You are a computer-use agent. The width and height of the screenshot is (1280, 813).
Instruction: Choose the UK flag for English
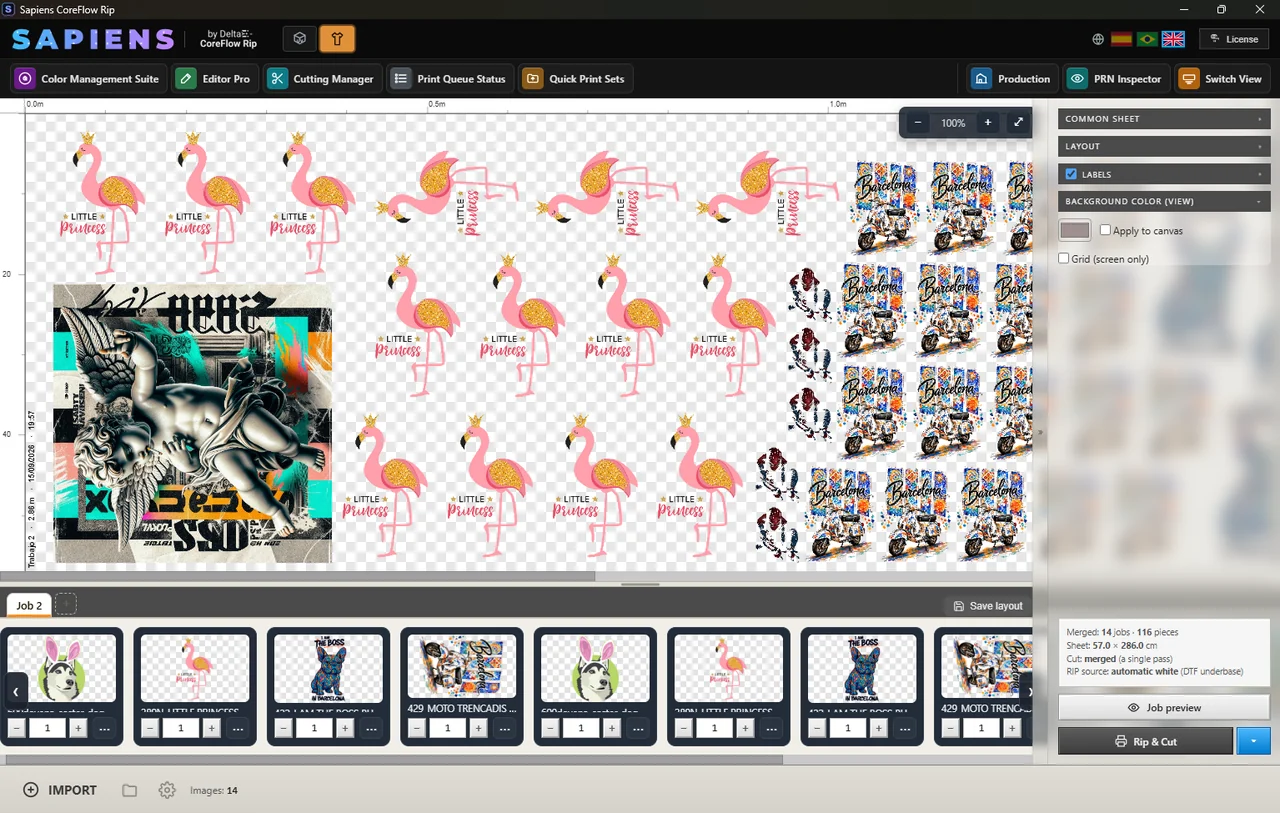click(x=1173, y=39)
